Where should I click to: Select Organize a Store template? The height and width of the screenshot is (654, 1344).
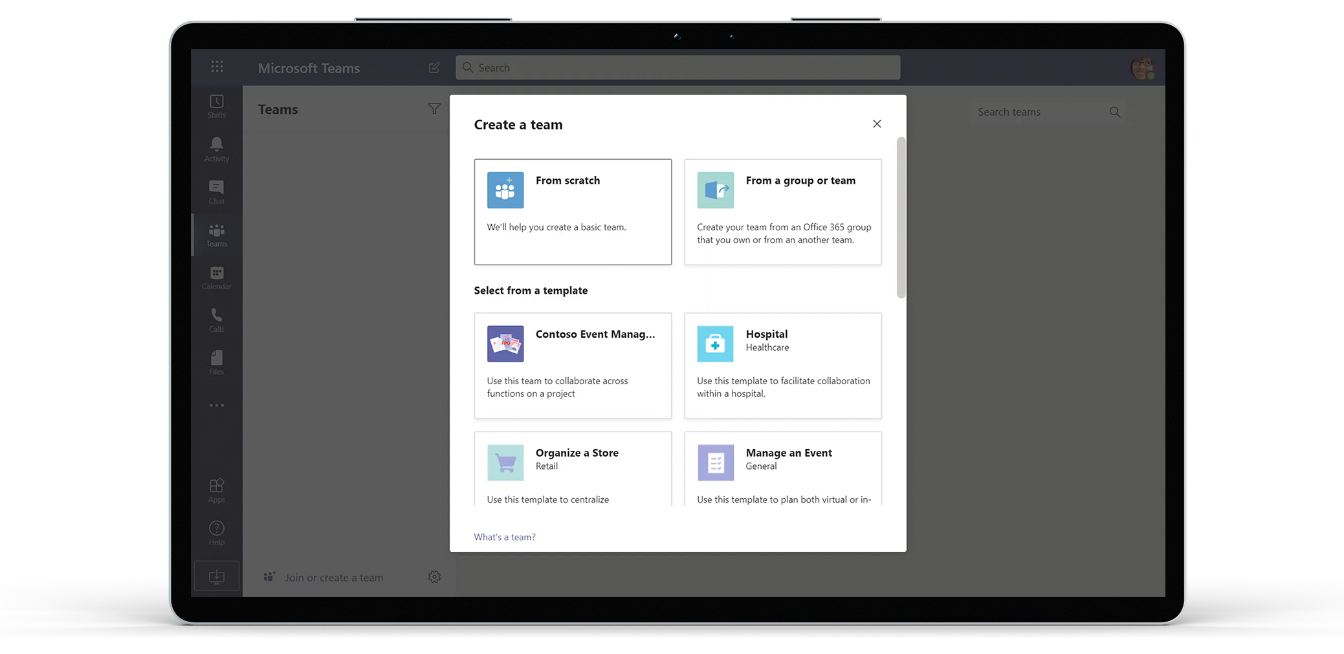tap(573, 468)
